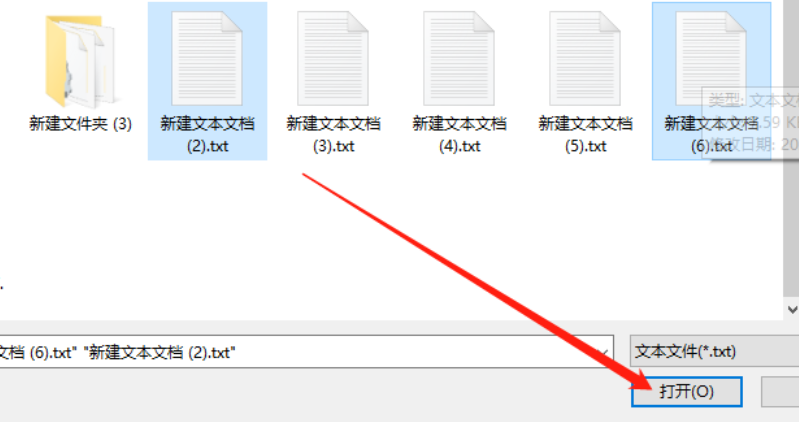Click the 新建文本文档 (6).txt file icon
Viewport: 799px width, 422px height.
click(711, 59)
